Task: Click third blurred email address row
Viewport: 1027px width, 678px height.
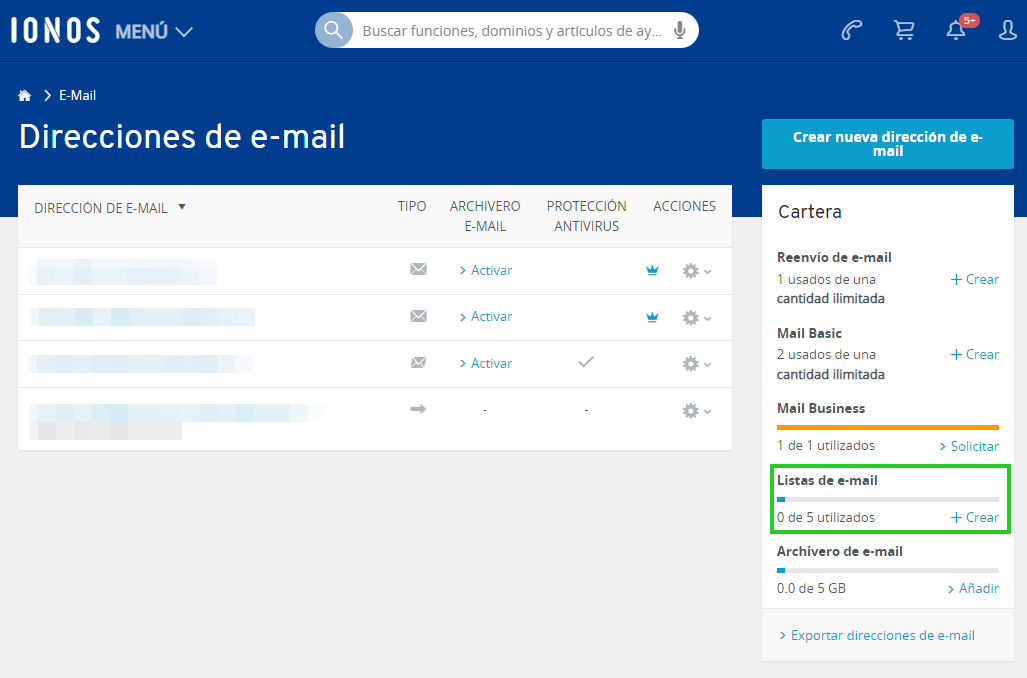Action: 140,364
